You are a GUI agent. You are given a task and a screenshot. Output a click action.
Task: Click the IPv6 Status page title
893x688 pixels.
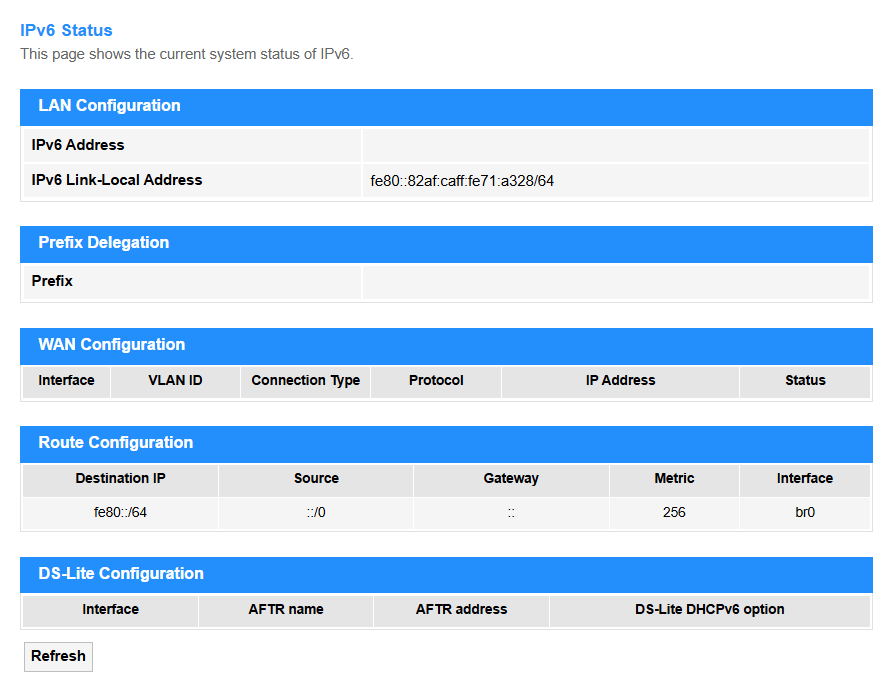[x=66, y=30]
